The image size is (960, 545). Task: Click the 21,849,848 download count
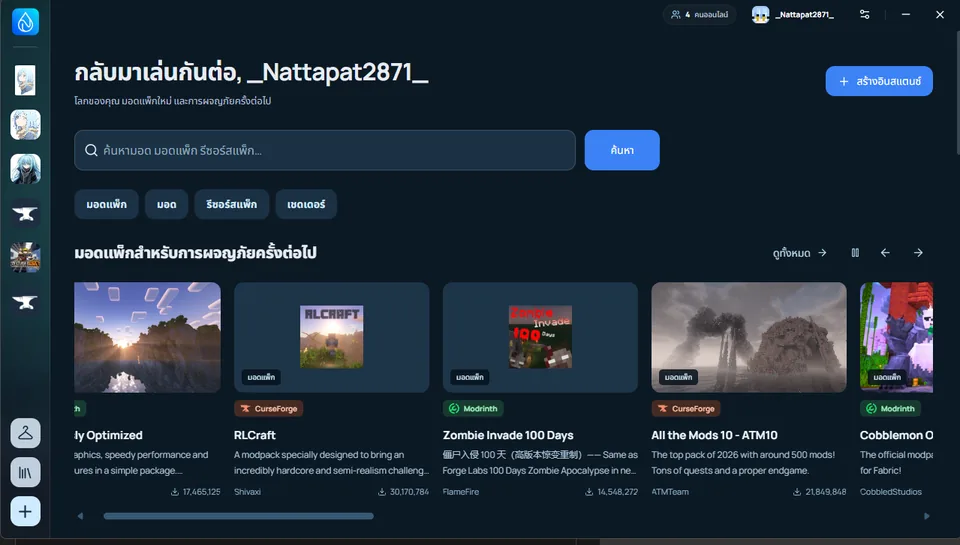[x=820, y=492]
